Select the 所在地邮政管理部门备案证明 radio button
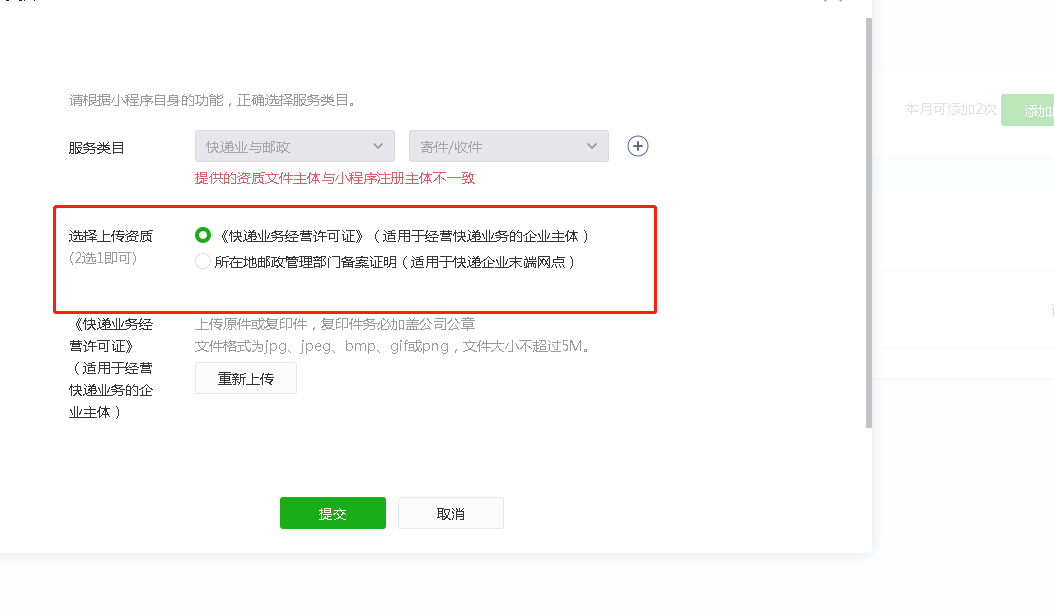Screen dimensions: 1054x610 pyautogui.click(x=202, y=261)
